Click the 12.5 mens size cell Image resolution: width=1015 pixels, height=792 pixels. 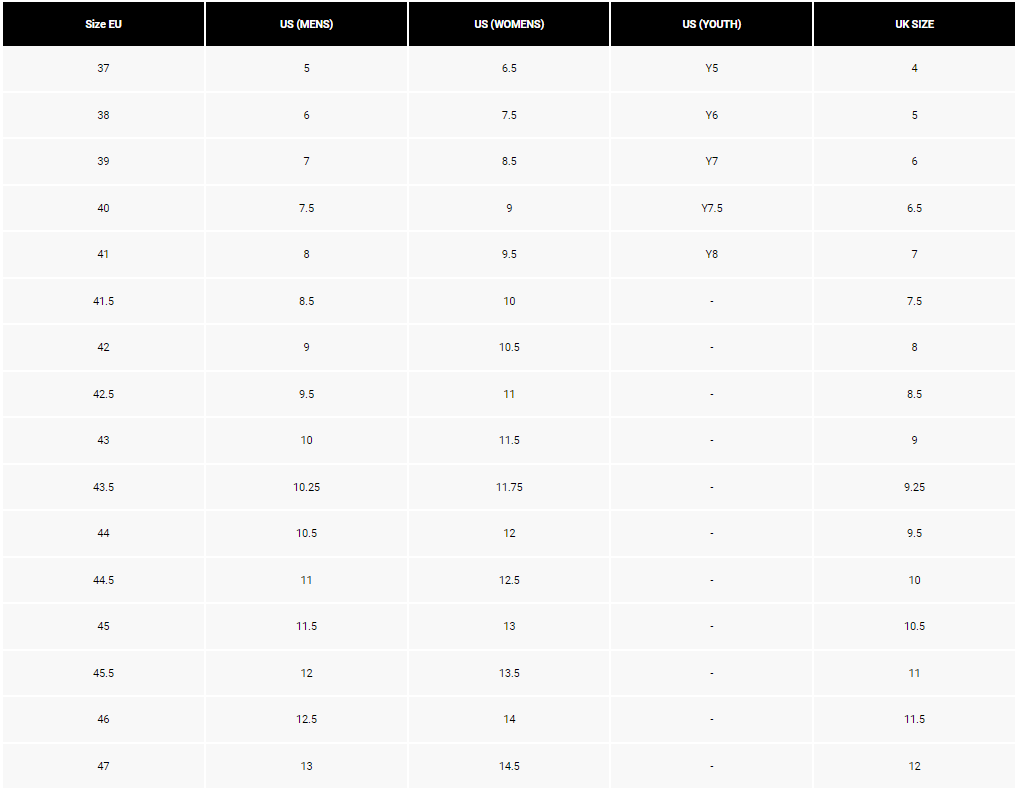pyautogui.click(x=306, y=720)
